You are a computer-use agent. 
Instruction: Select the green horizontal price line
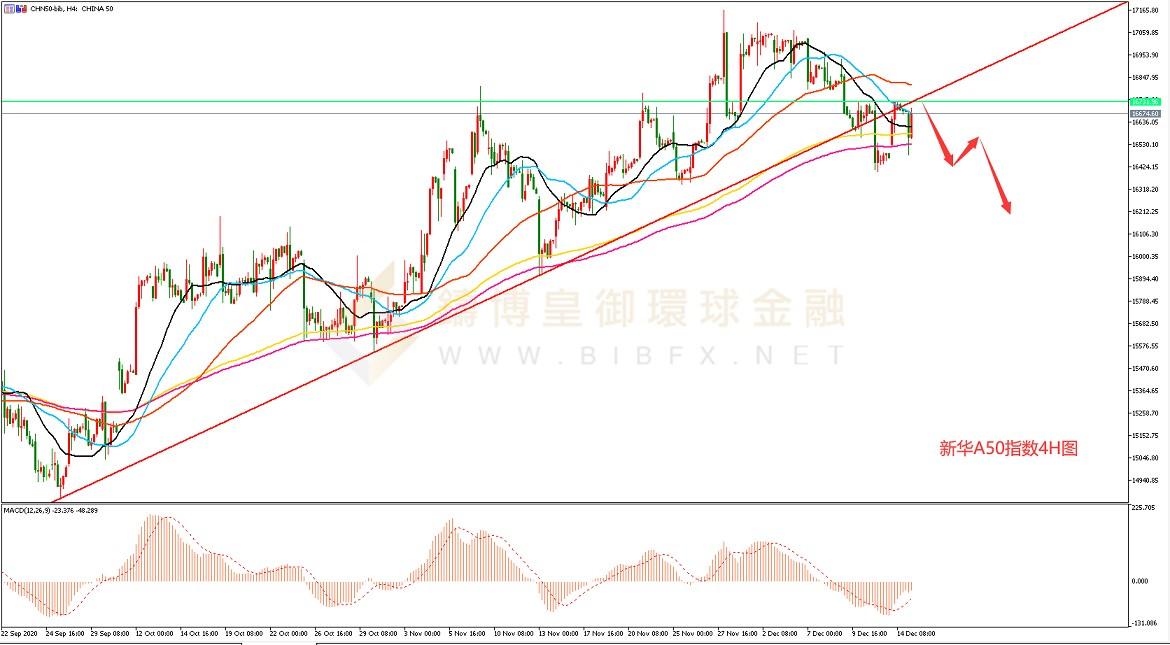[x=400, y=101]
